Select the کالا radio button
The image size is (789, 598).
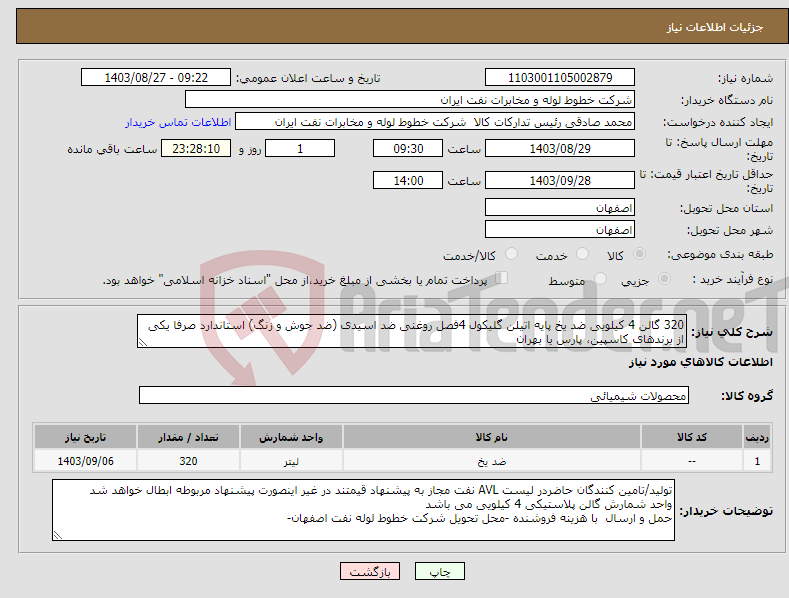click(x=639, y=254)
